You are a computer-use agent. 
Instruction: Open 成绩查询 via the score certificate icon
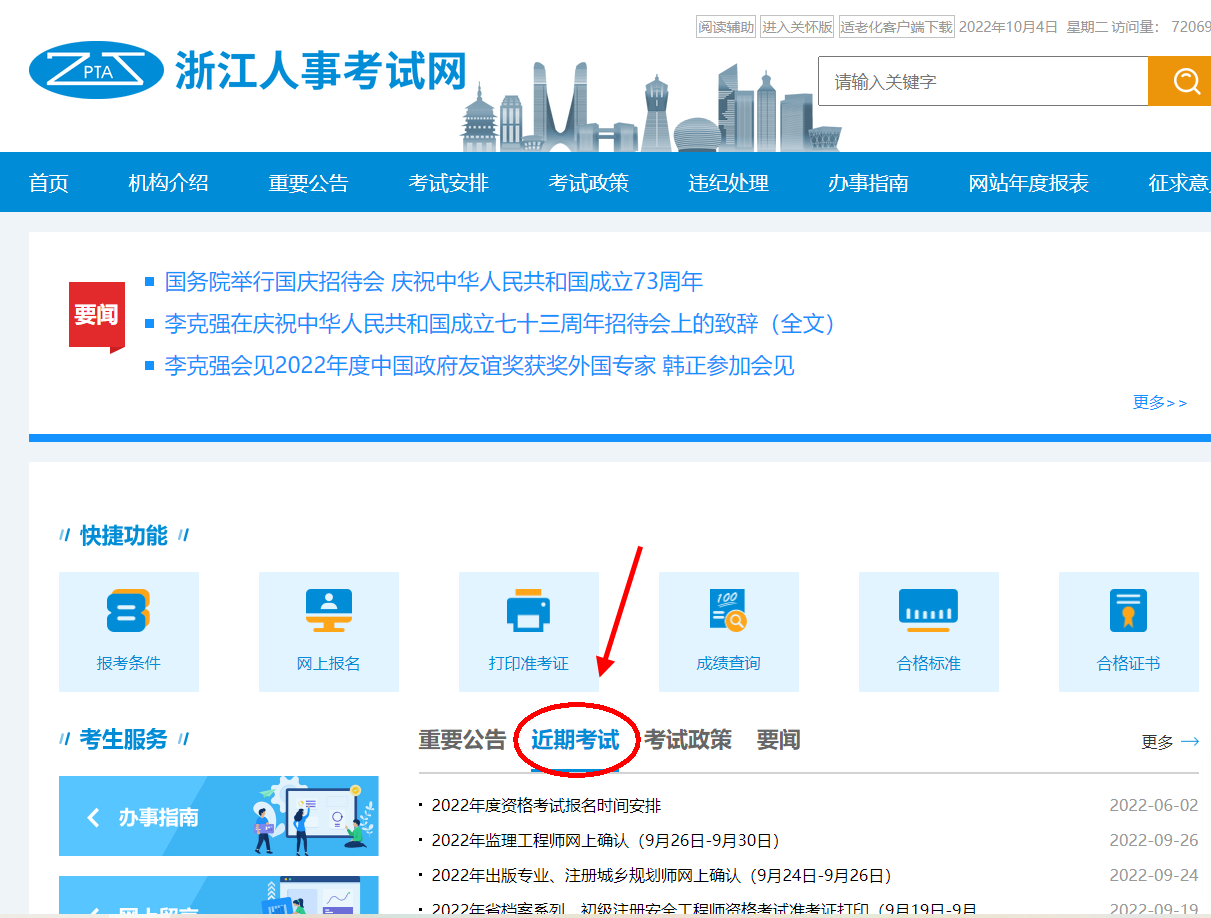(x=728, y=610)
